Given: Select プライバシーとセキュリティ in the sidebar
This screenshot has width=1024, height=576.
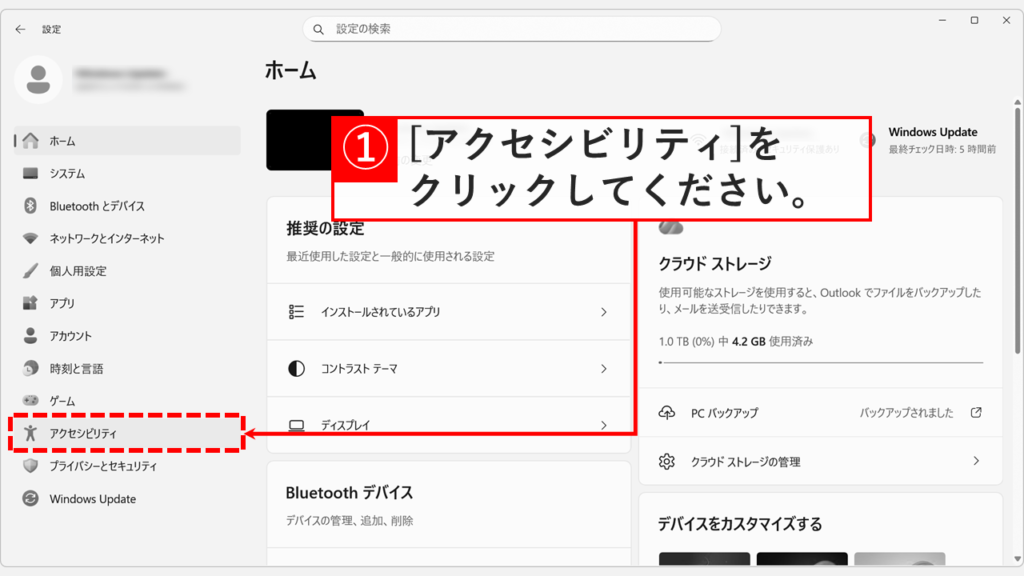Looking at the screenshot, I should [110, 465].
